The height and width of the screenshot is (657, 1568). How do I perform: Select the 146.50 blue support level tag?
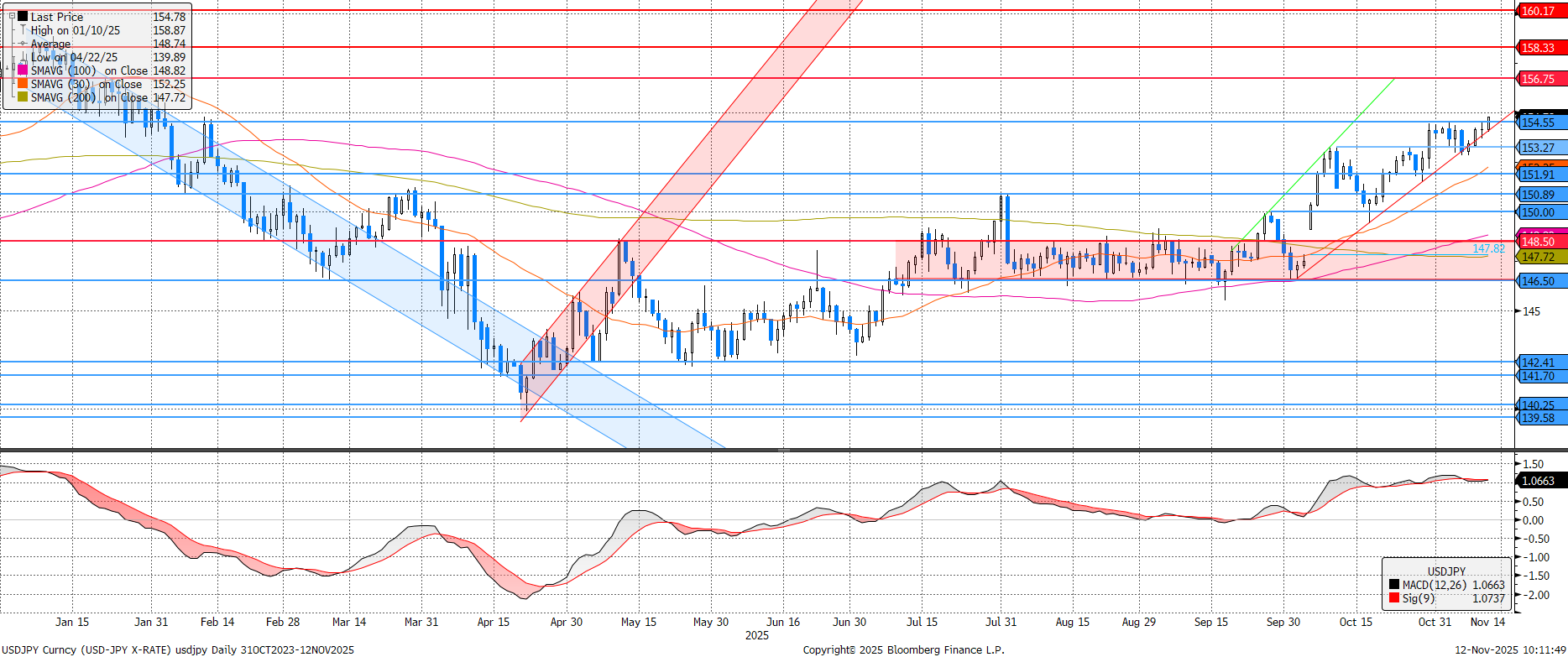pos(1541,281)
